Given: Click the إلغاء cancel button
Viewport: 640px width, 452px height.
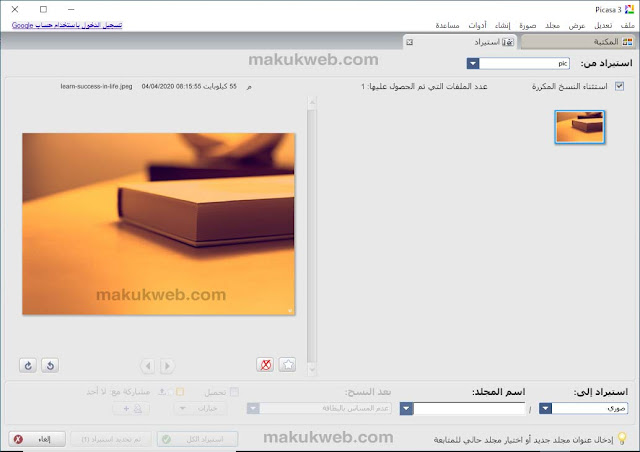Looking at the screenshot, I should click(x=37, y=439).
